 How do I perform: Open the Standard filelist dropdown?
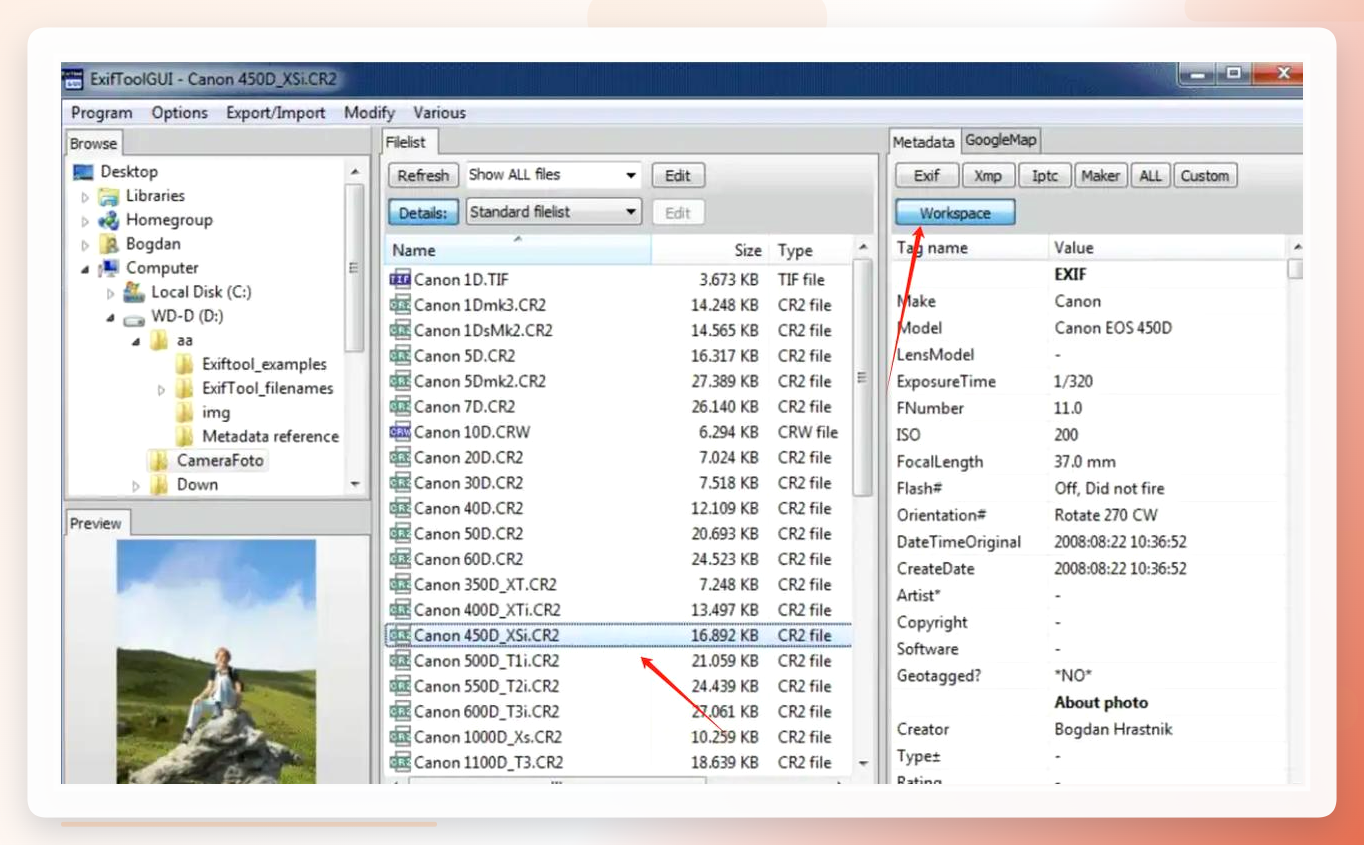(631, 212)
